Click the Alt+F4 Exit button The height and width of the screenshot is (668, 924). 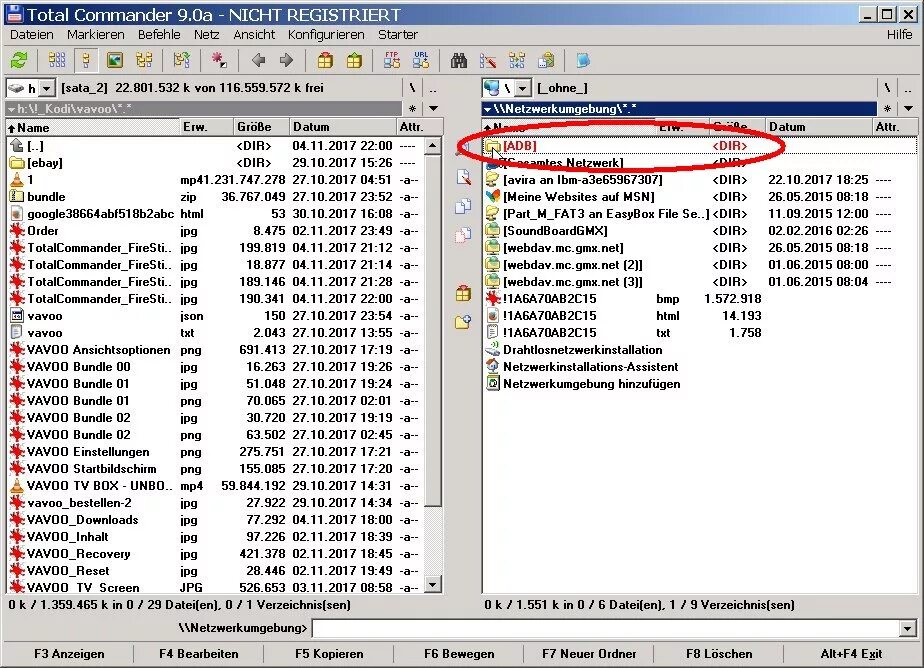coord(851,654)
